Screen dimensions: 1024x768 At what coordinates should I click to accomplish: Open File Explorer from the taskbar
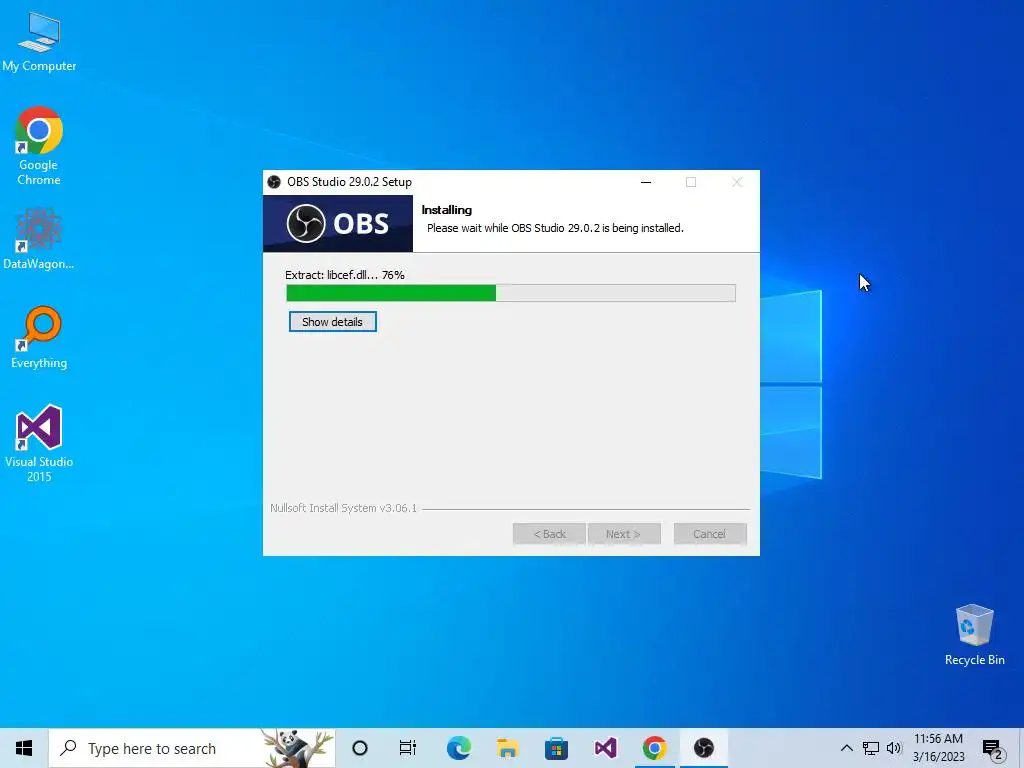coord(507,748)
